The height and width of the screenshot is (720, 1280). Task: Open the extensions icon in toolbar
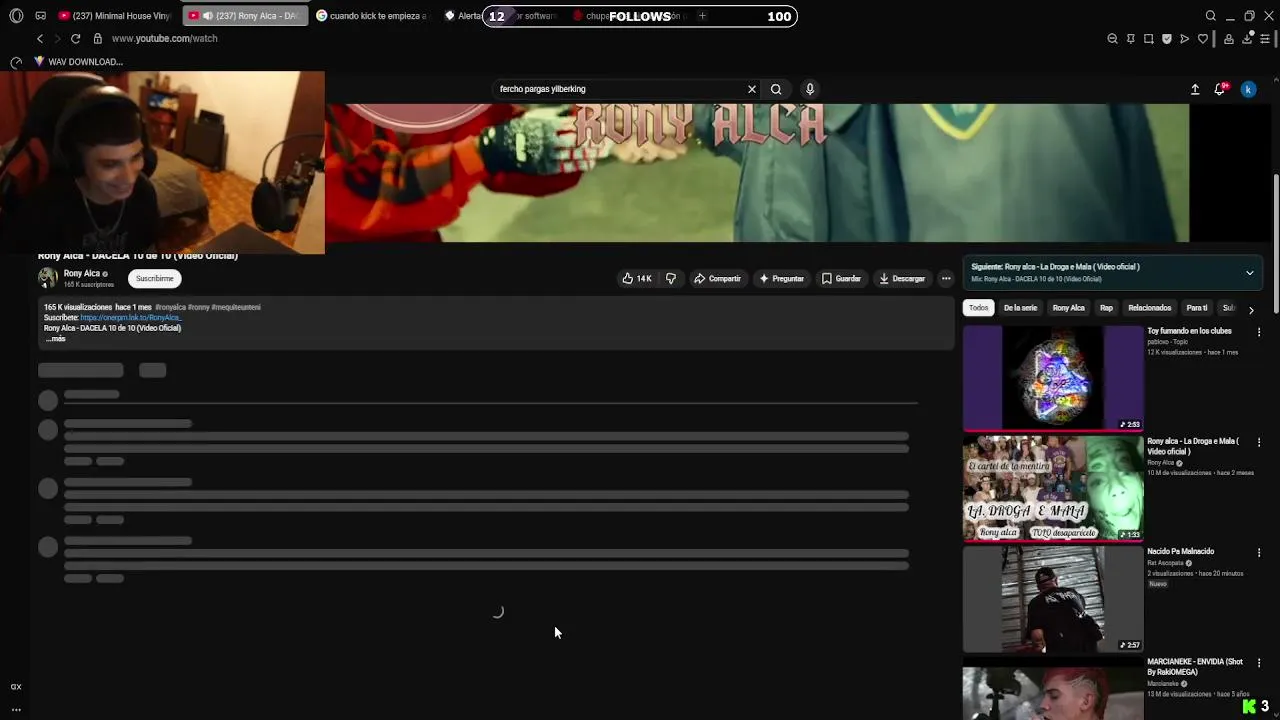(x=1229, y=39)
